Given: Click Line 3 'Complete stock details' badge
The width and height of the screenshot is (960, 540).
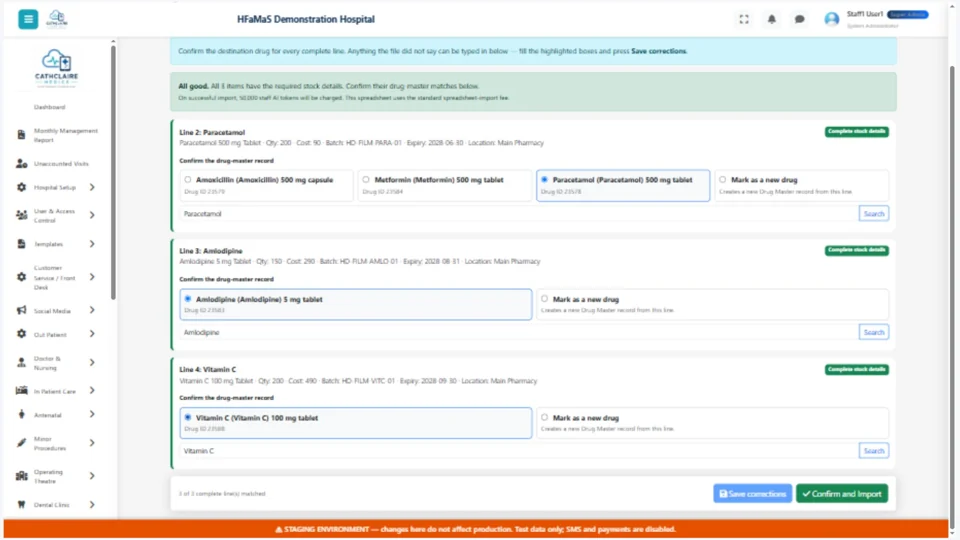Looking at the screenshot, I should click(856, 250).
